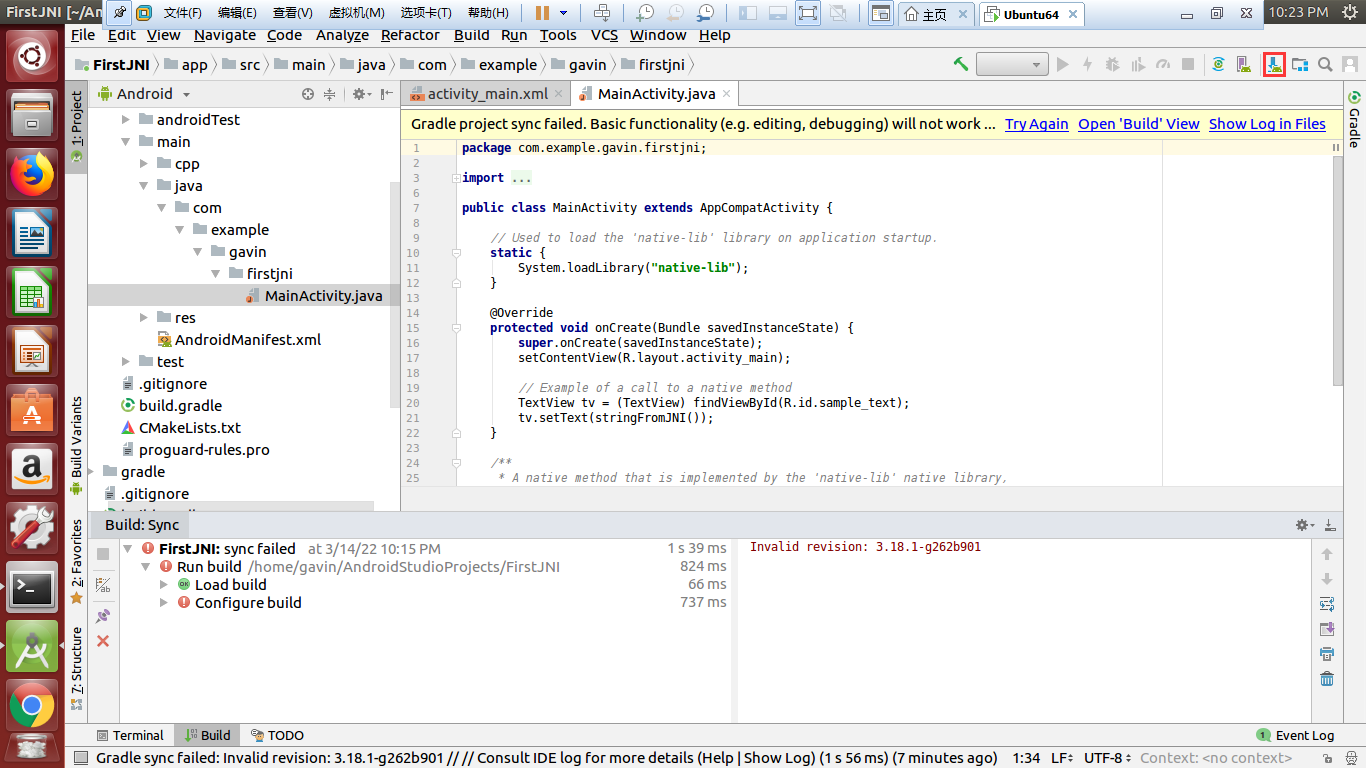Open the Gradle side panel
The height and width of the screenshot is (768, 1366).
click(x=1354, y=120)
